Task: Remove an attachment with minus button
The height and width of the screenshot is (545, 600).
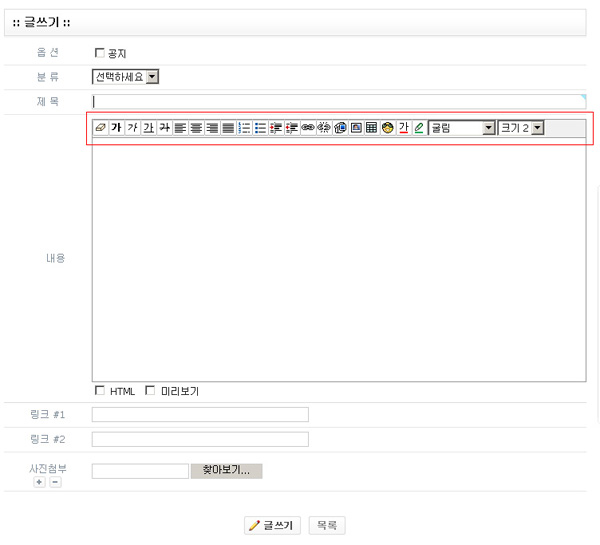Action: tap(55, 482)
